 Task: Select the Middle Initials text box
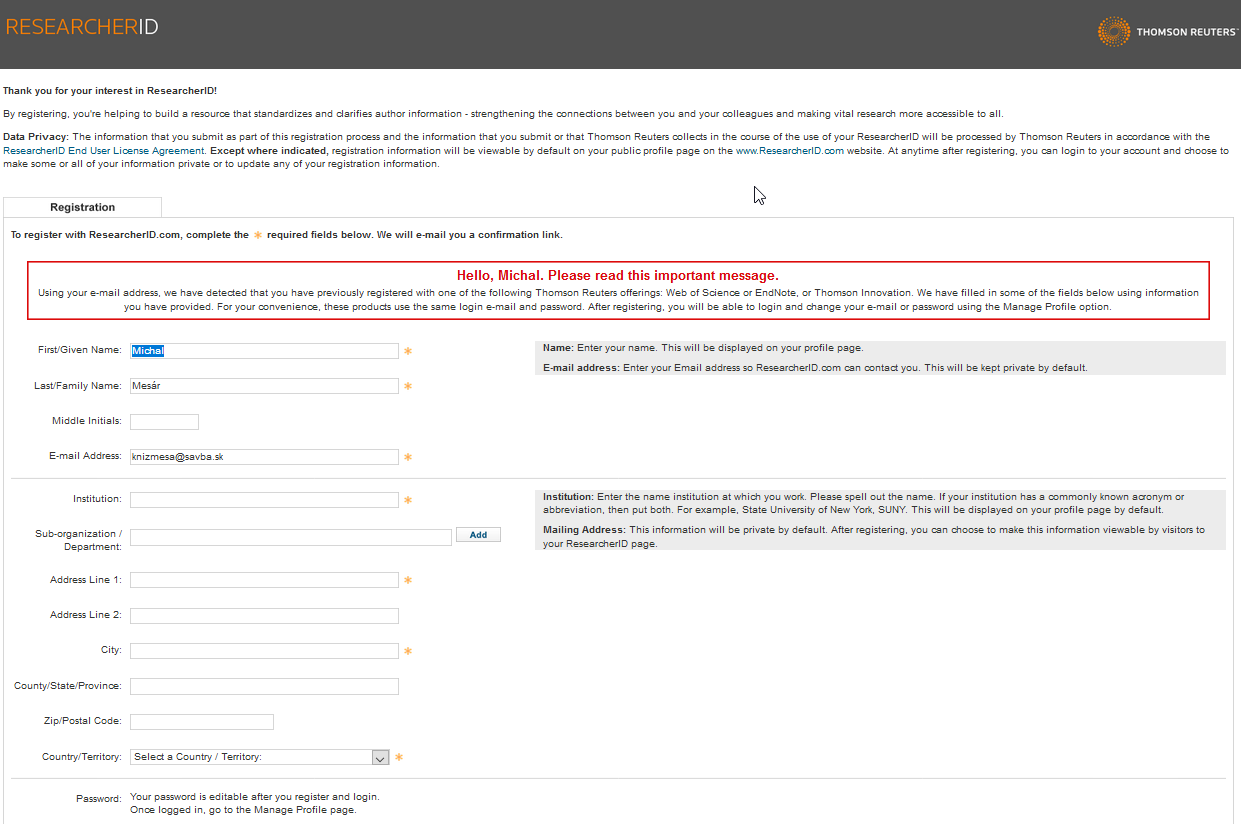(x=164, y=422)
